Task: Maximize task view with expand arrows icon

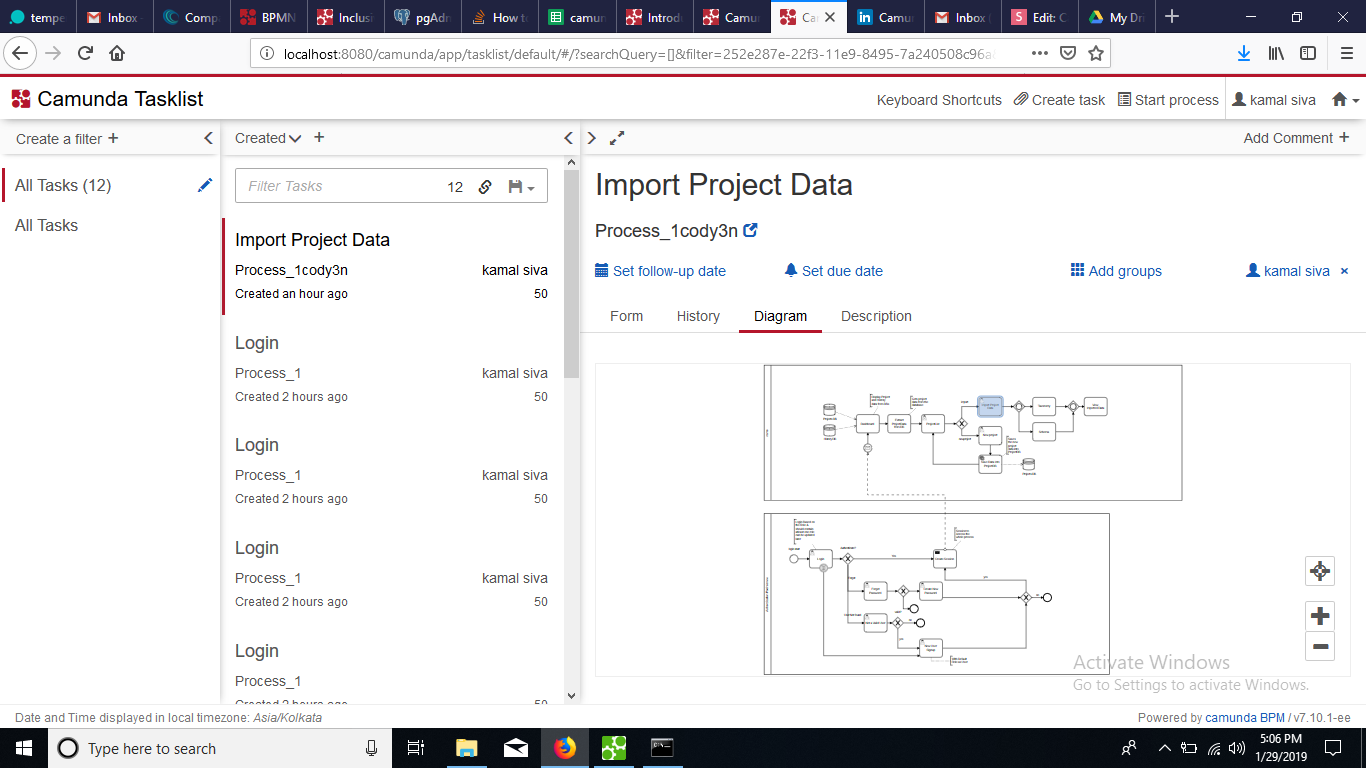Action: pyautogui.click(x=617, y=138)
